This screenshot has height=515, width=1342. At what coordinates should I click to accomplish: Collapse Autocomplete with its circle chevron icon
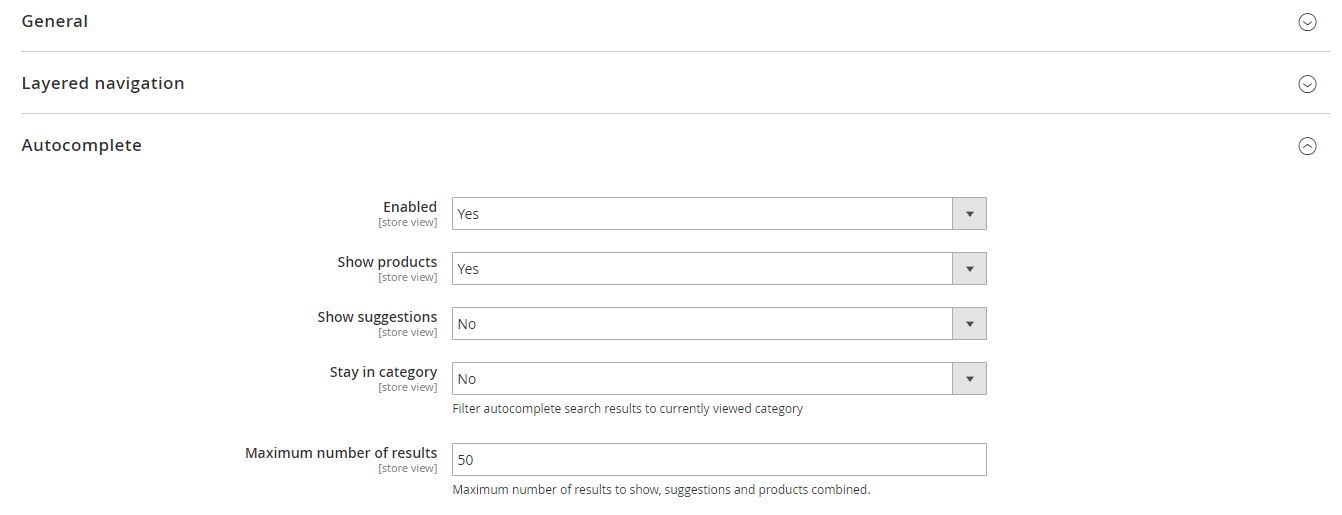click(x=1307, y=146)
